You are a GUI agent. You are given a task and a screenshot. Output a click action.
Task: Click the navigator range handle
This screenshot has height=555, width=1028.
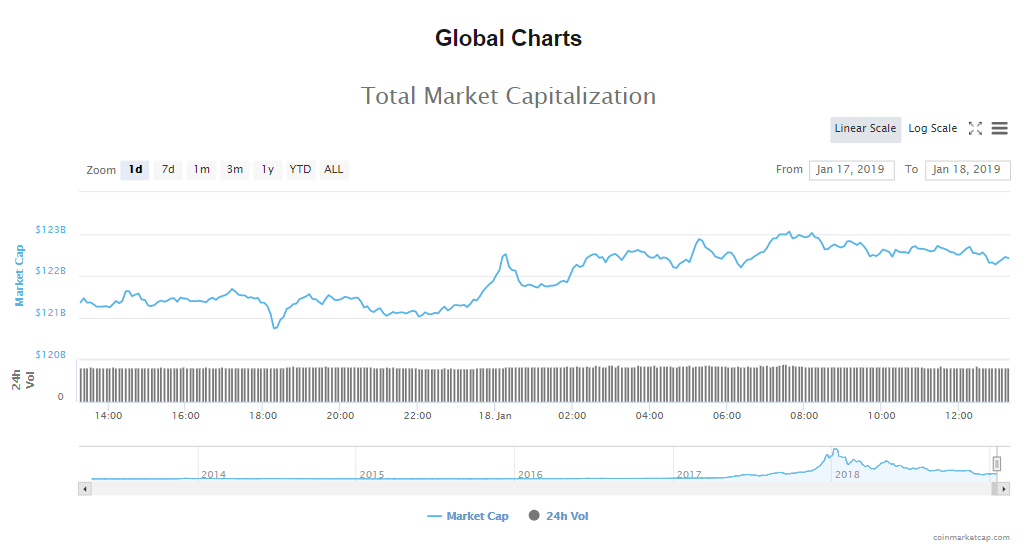pos(996,464)
